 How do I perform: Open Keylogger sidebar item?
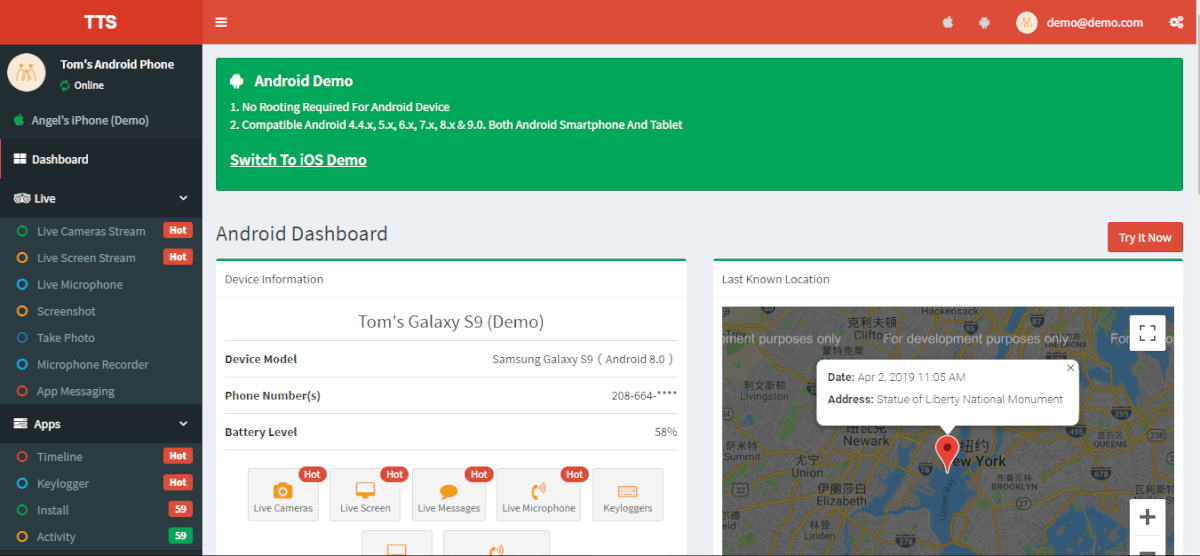[x=101, y=483]
